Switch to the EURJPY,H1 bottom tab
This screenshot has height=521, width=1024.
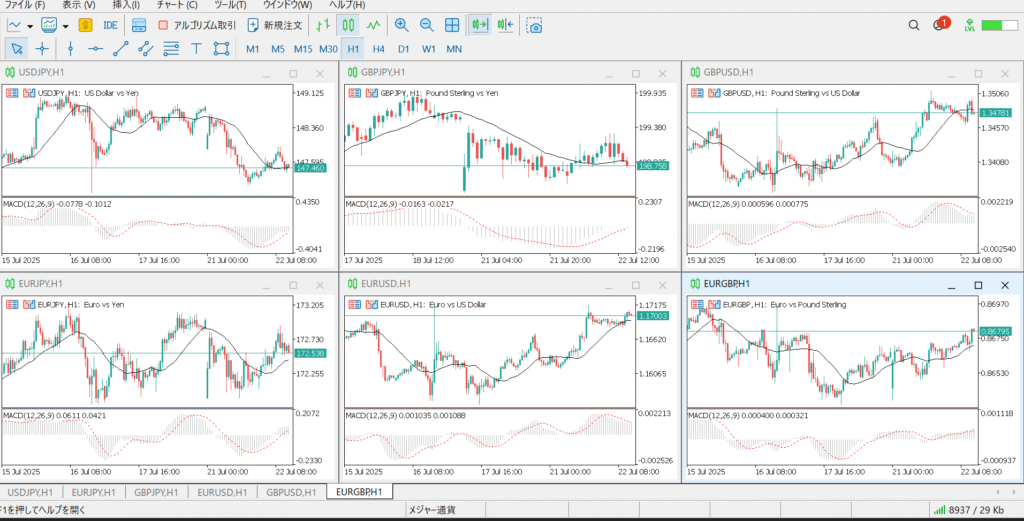94,492
